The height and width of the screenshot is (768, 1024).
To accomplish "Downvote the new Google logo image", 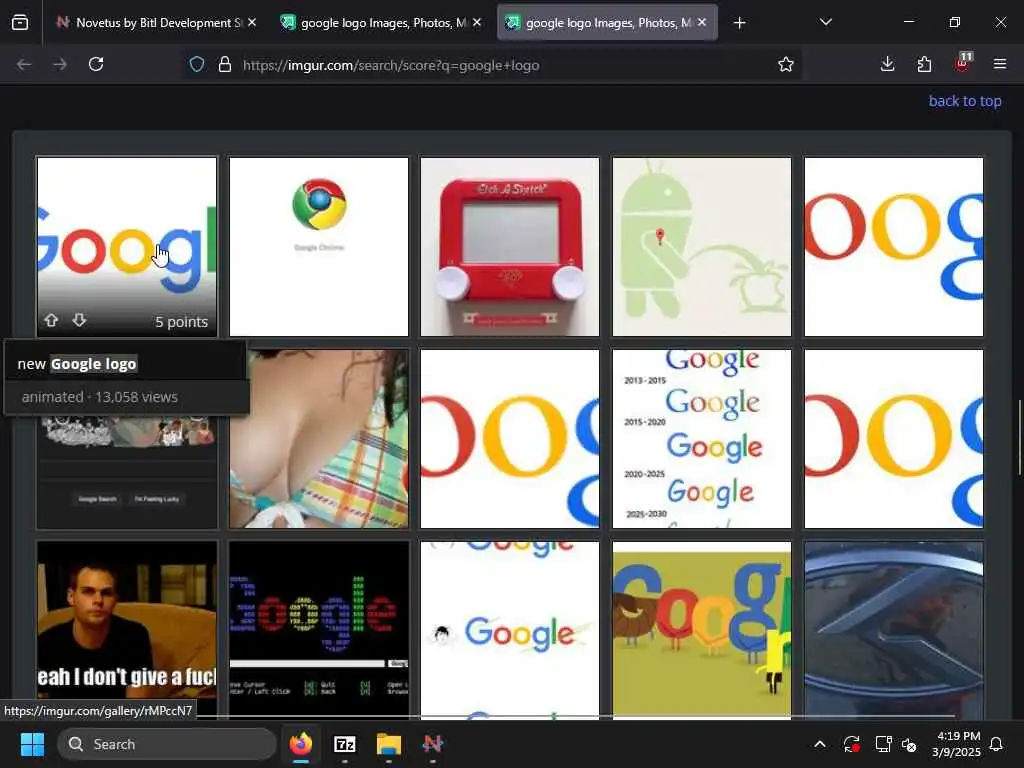I will click(x=79, y=320).
